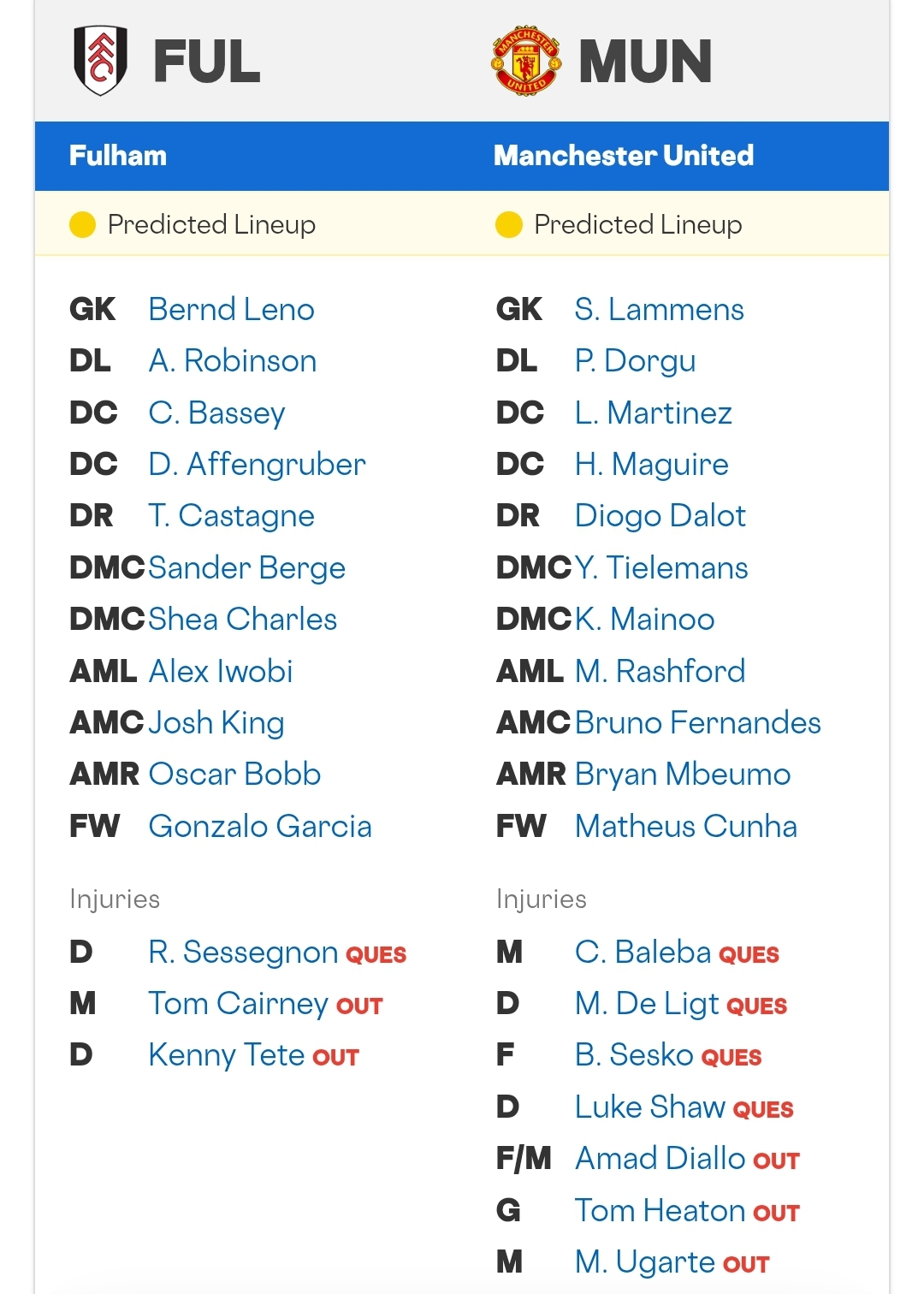Open S. Lammens goalkeeper profile
Screen dimensions: 924x1294
pos(659,309)
